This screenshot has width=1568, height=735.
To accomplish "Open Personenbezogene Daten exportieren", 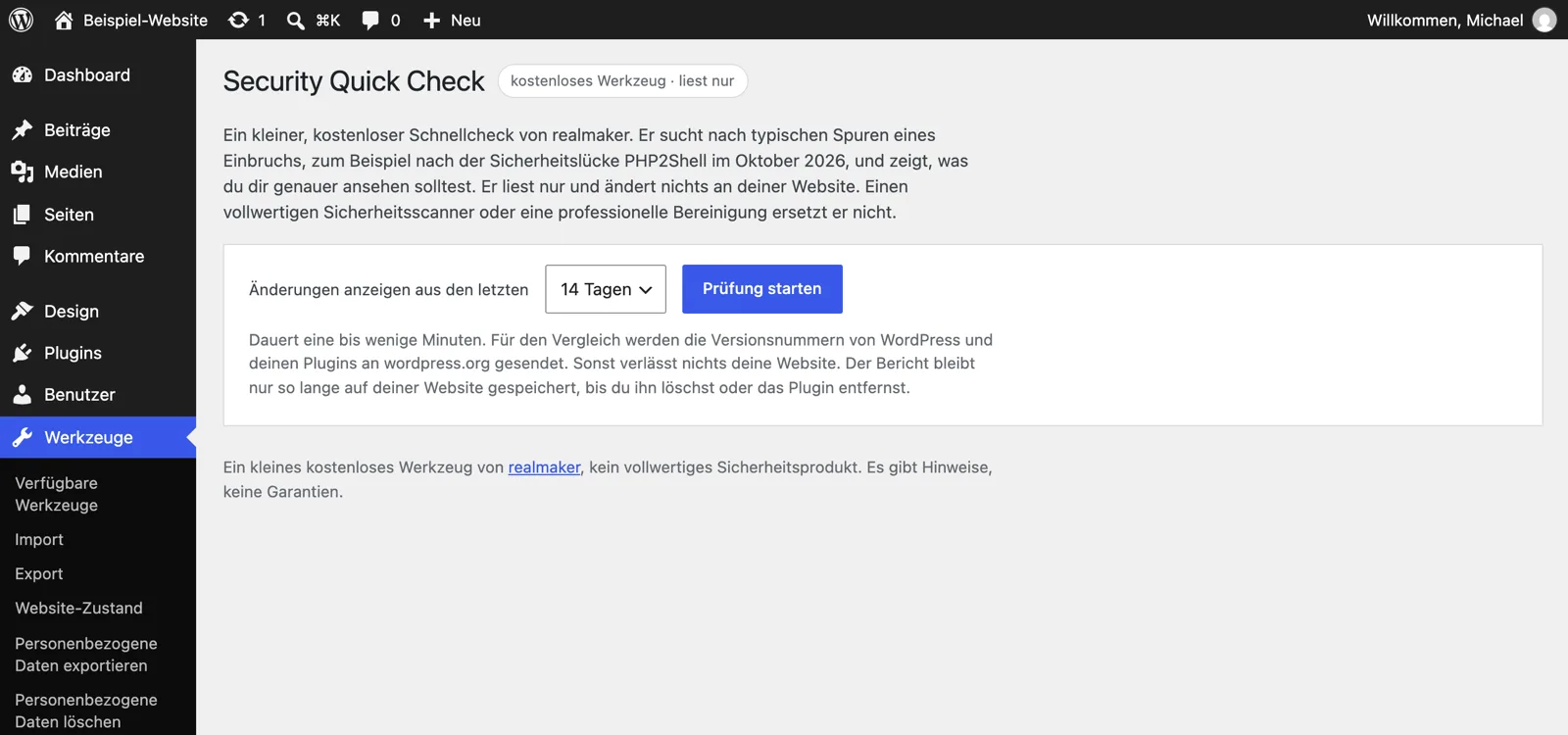I will (86, 655).
